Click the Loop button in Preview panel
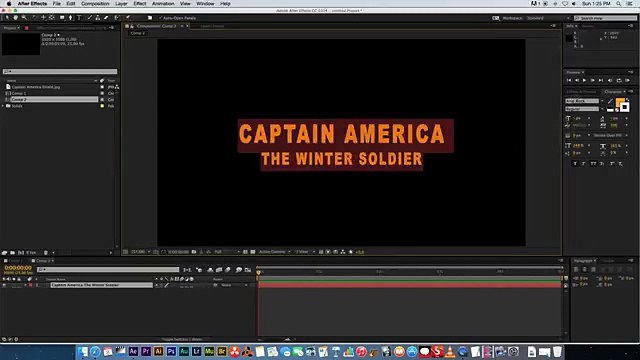The height and width of the screenshot is (360, 640). tap(619, 80)
